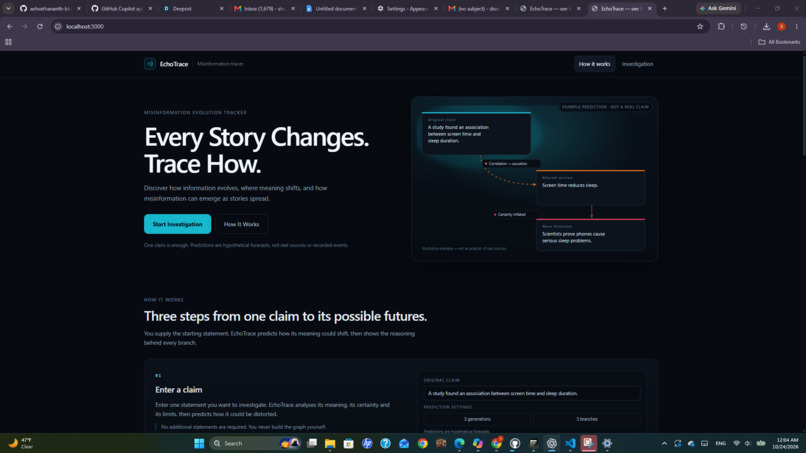Open weather widget showing 47°F Clear

pos(21,443)
